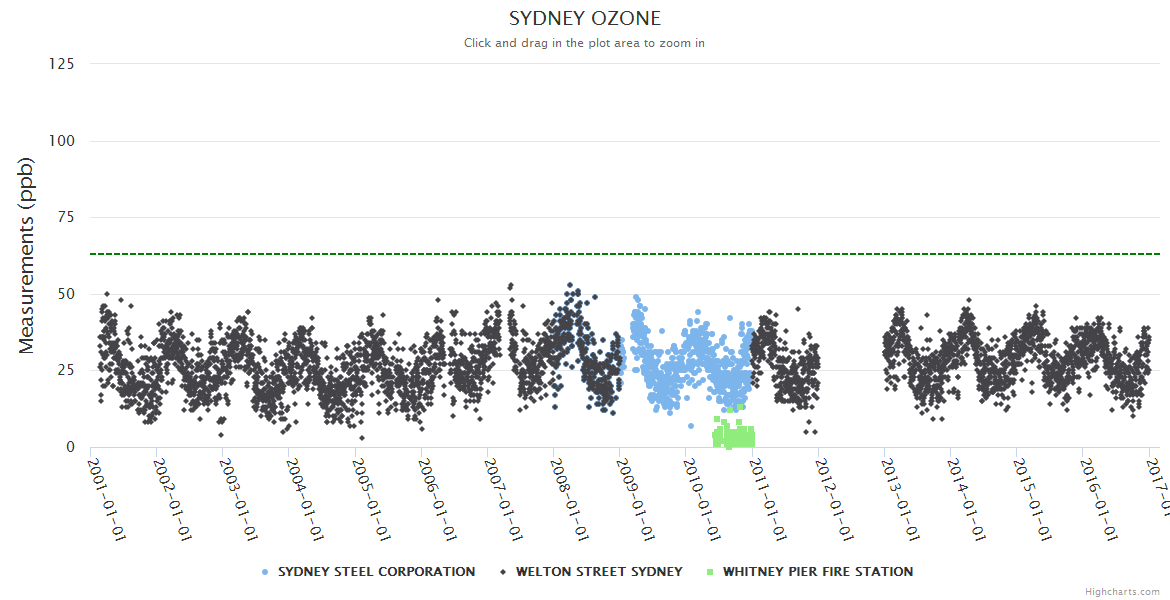The image size is (1170, 600).
Task: Click the black diamond Welton Street legend marker
Action: coord(503,572)
